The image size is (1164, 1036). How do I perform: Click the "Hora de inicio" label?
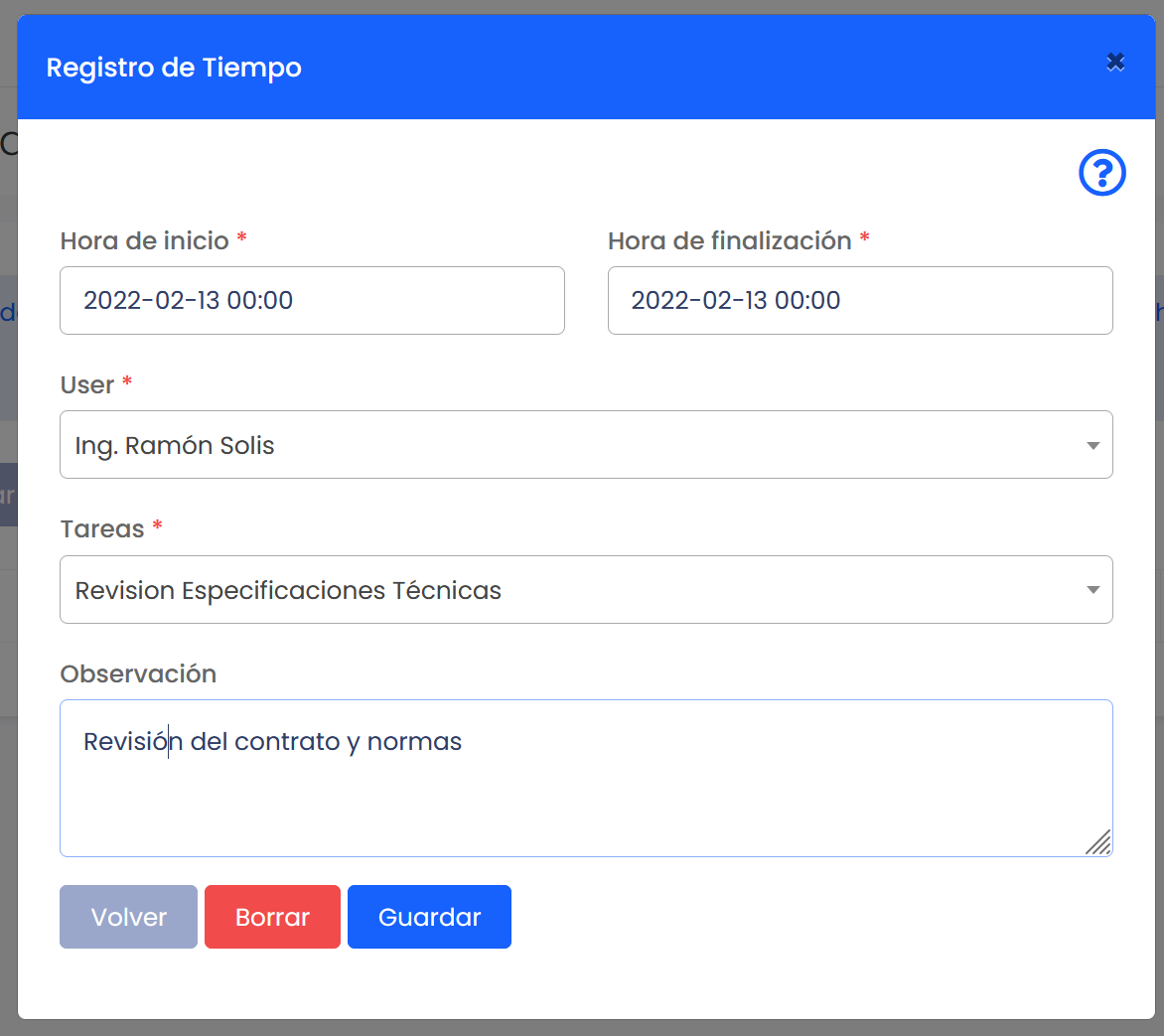(145, 241)
